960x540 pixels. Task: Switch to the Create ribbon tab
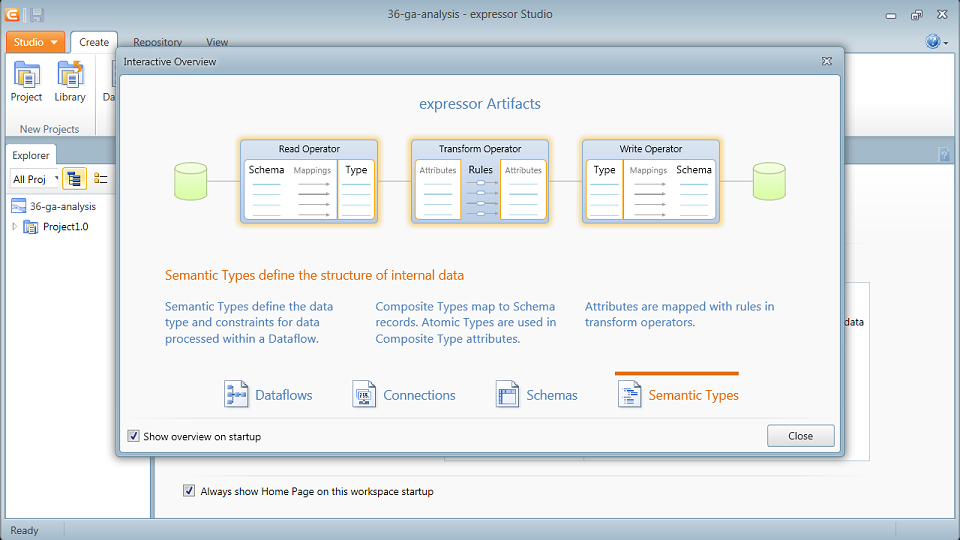point(94,42)
